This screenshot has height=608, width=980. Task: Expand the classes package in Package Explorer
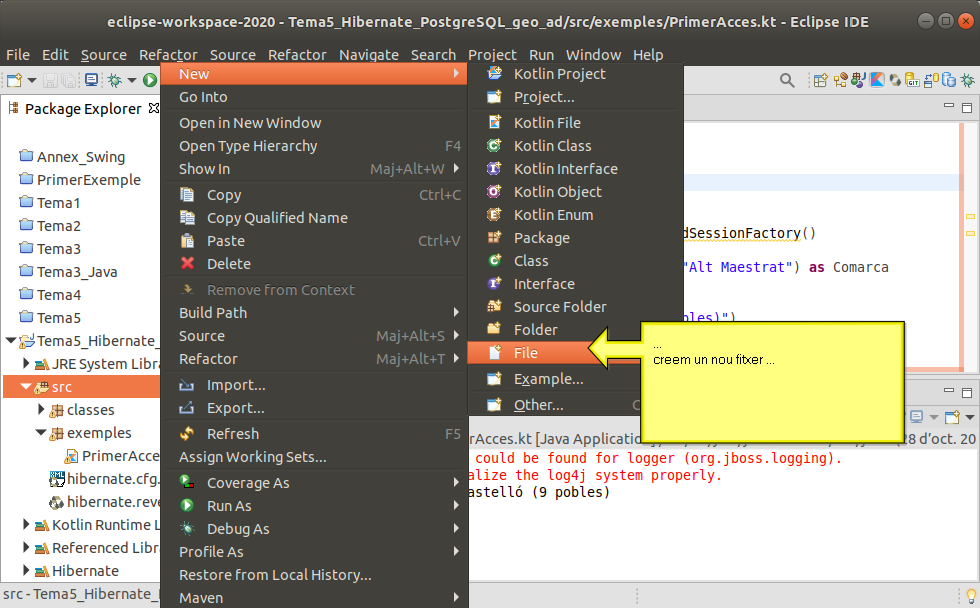click(x=41, y=409)
